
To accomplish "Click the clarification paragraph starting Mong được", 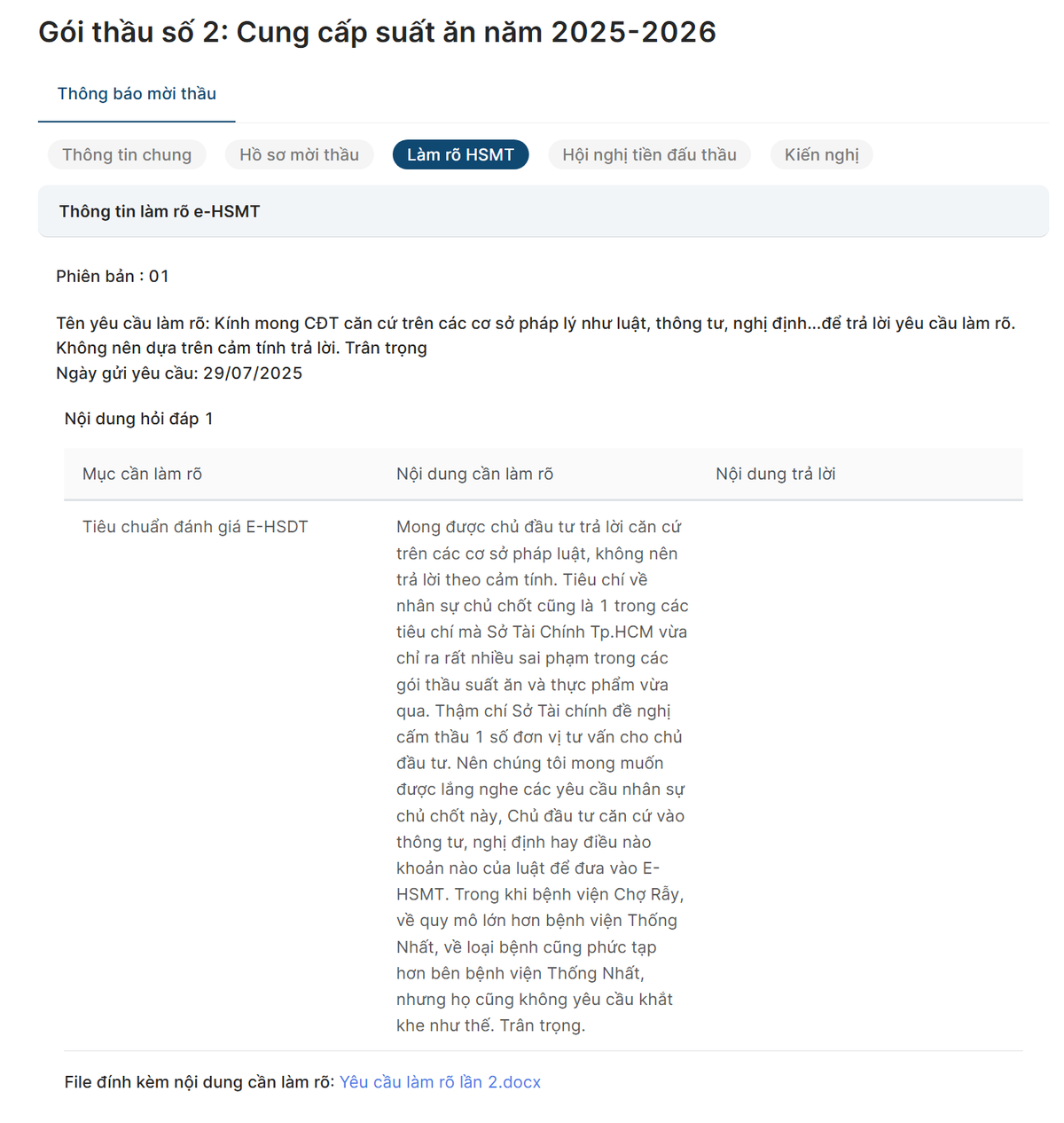I will pyautogui.click(x=541, y=776).
